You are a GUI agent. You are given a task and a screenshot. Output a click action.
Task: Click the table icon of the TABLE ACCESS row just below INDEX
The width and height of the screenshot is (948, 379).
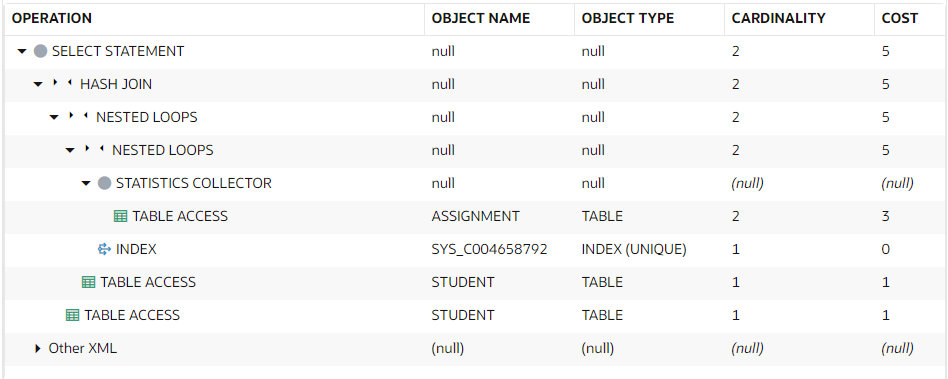point(88,282)
